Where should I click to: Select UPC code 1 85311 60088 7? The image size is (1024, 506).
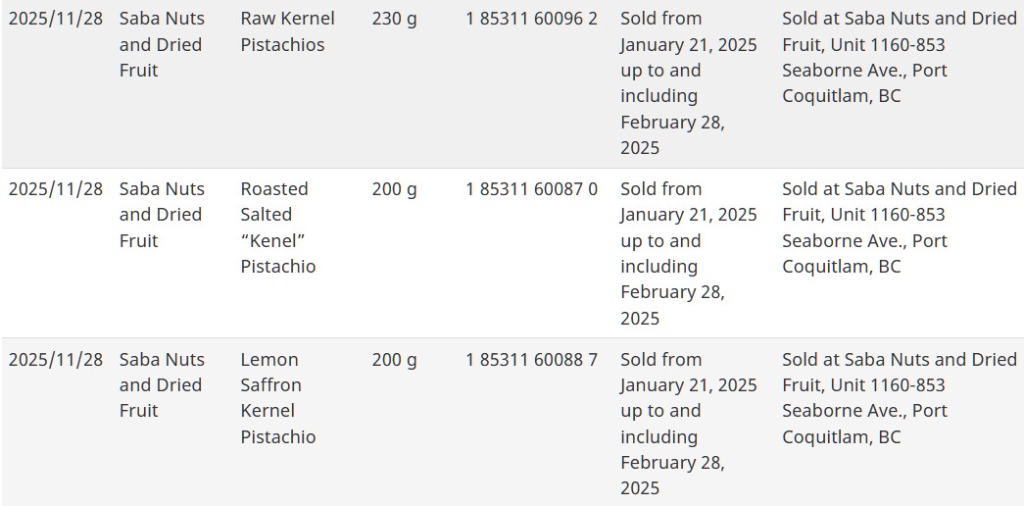(531, 359)
